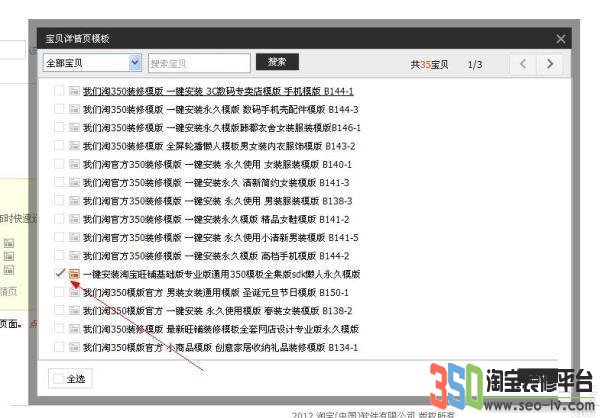Select the checkbox for 最新旺铺装修模板全套 item
The image size is (600, 418).
(59, 328)
